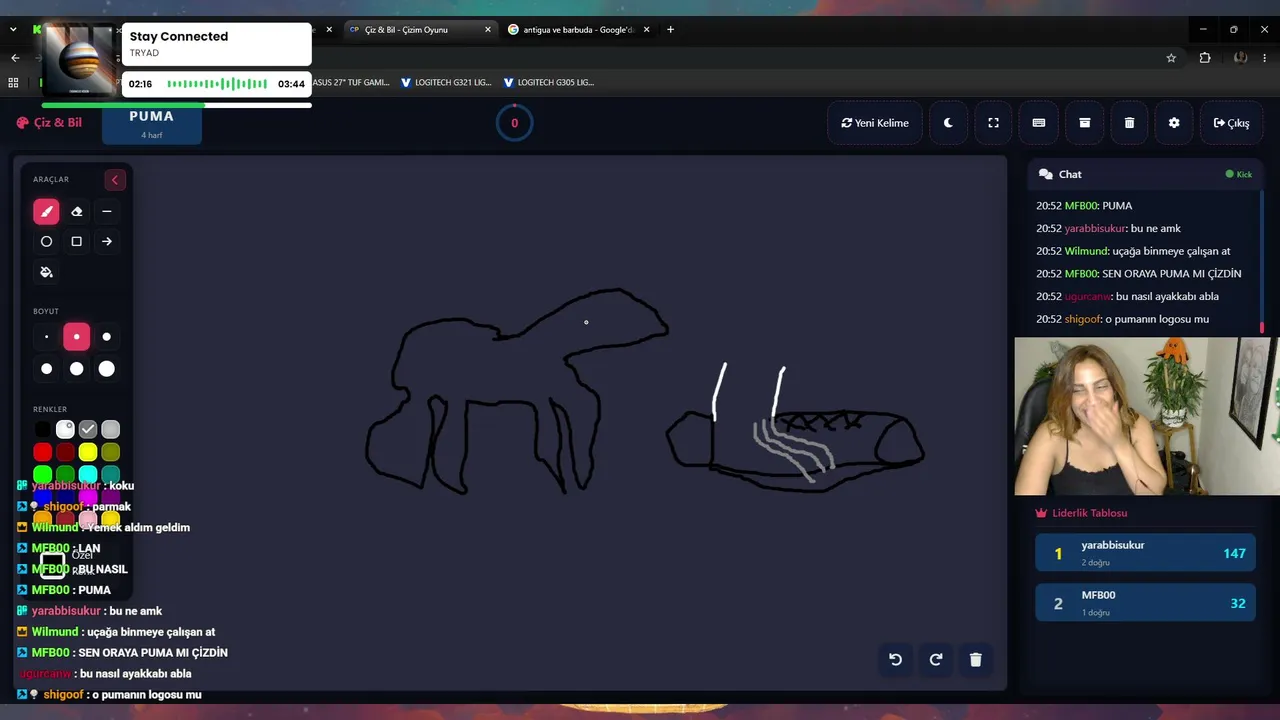Pick the bright yellow color swatch
1280x720 pixels.
tap(88, 452)
